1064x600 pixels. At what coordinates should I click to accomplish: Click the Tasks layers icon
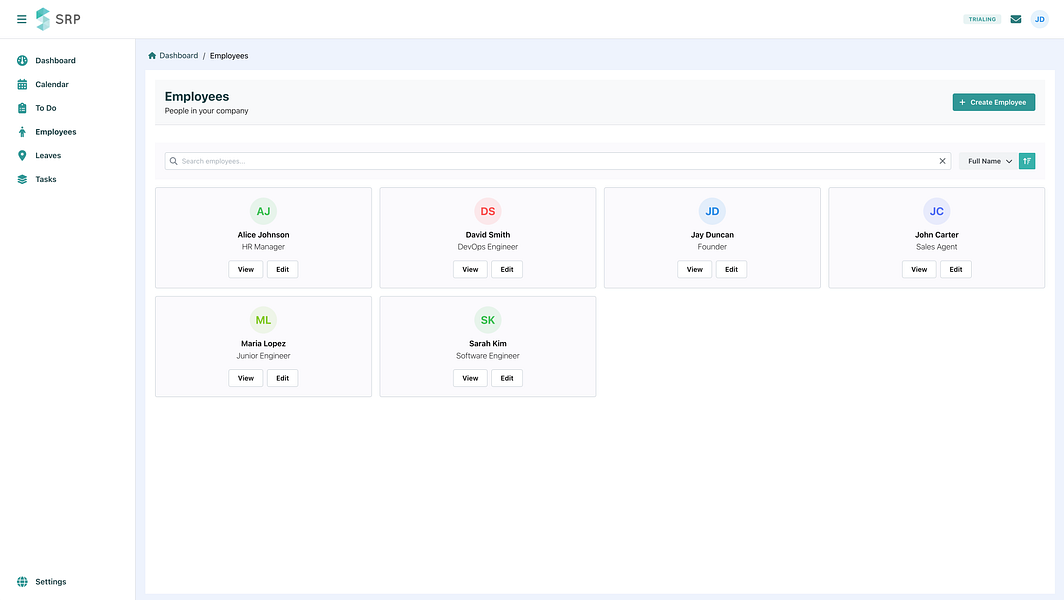[x=22, y=179]
